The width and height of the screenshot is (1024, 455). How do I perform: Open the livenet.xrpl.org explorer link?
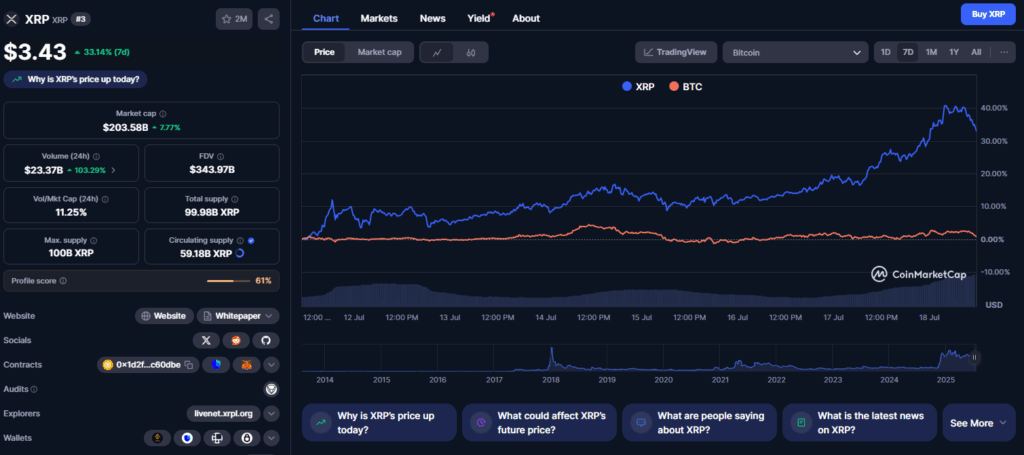click(x=223, y=414)
